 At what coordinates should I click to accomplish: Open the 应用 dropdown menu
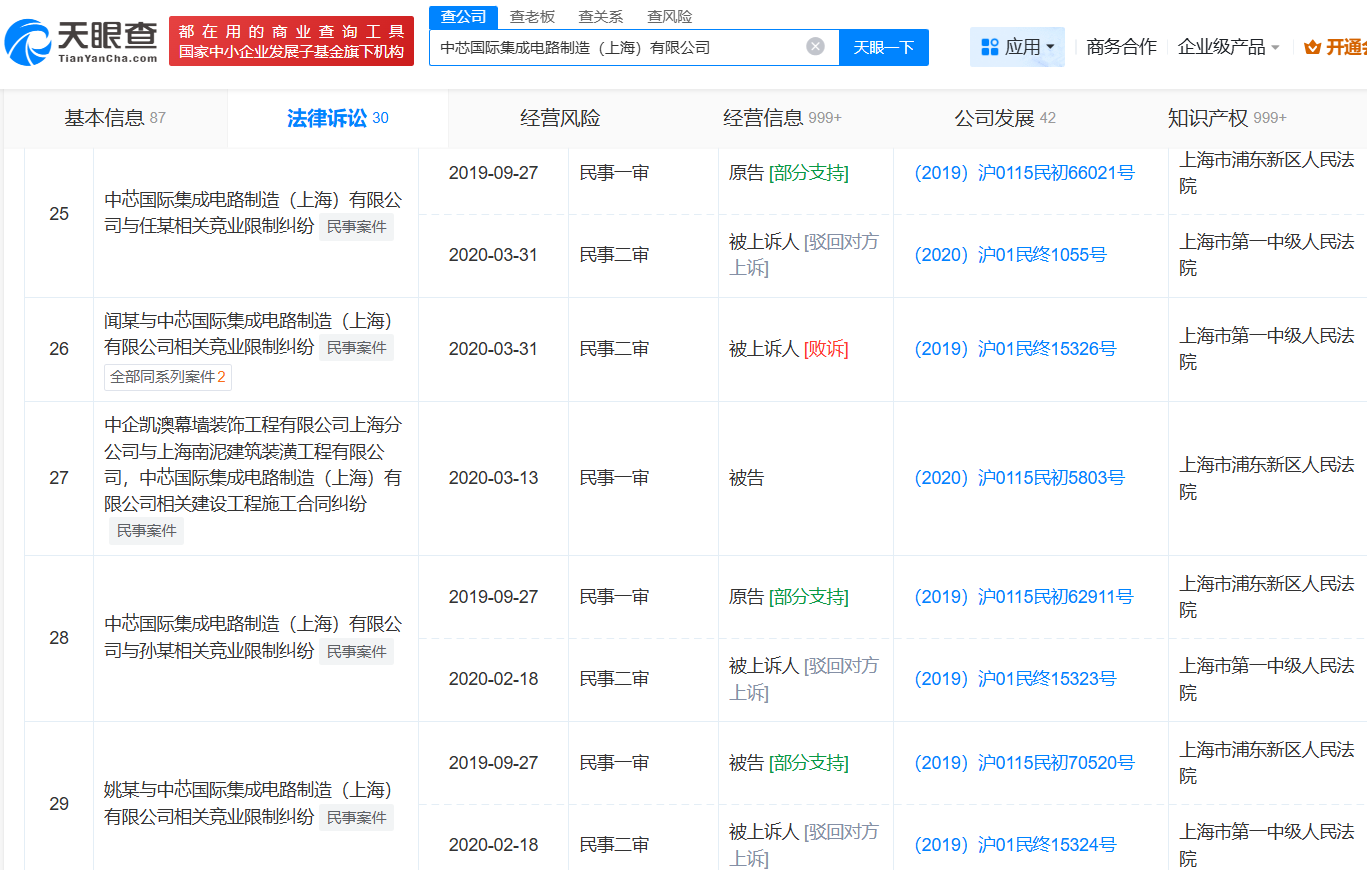click(1017, 47)
